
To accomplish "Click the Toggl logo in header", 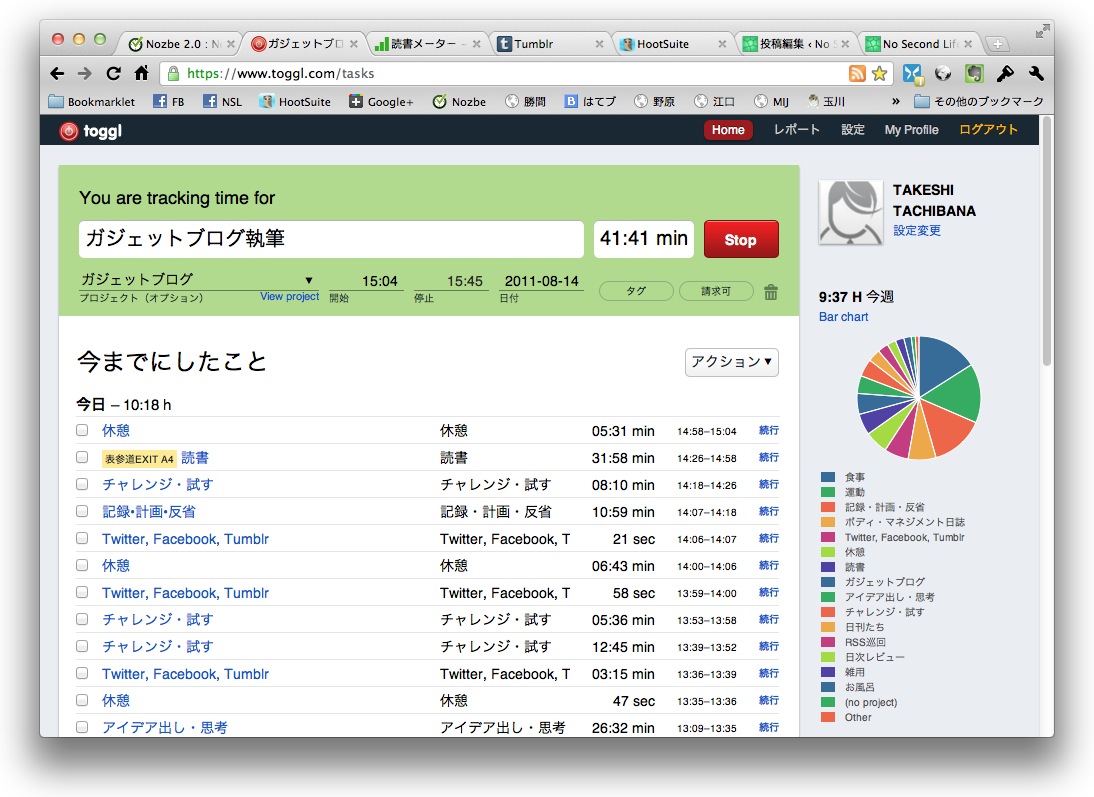I will point(90,131).
